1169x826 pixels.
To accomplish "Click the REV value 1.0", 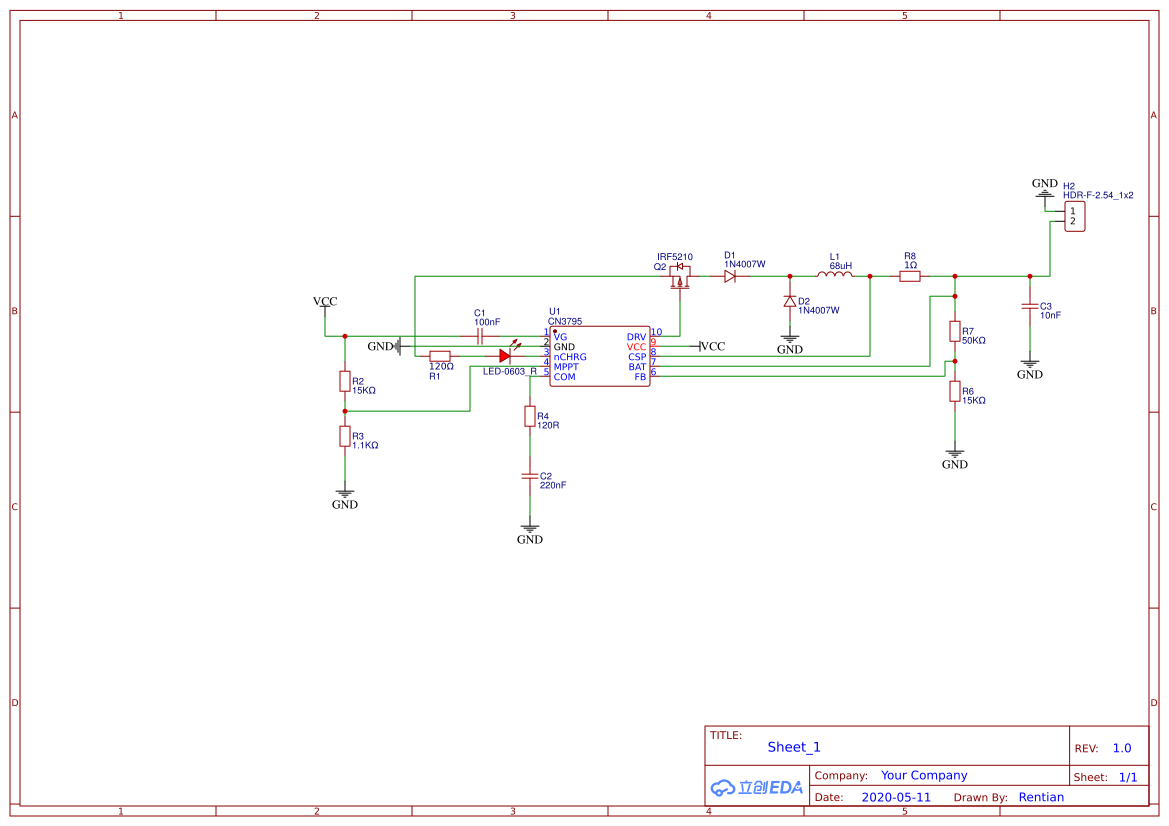I will pos(1122,748).
